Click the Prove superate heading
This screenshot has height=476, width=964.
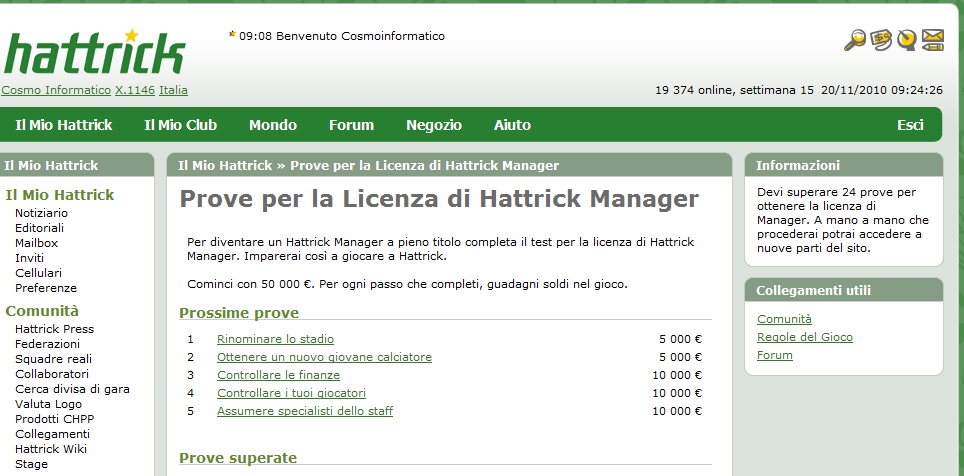238,458
